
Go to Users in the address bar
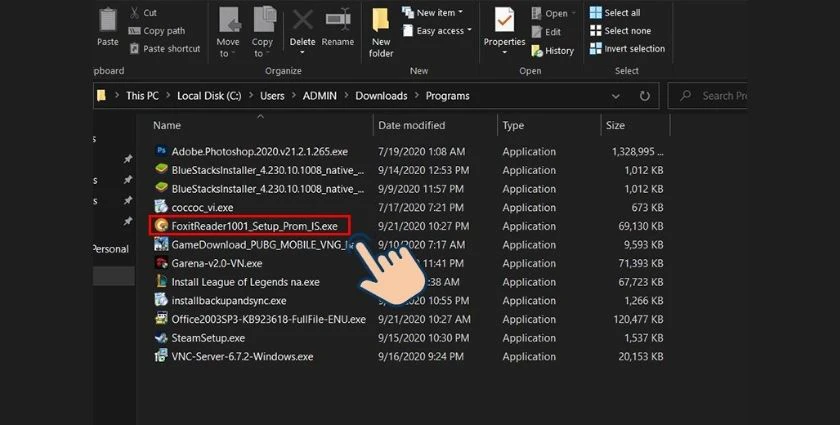272,96
